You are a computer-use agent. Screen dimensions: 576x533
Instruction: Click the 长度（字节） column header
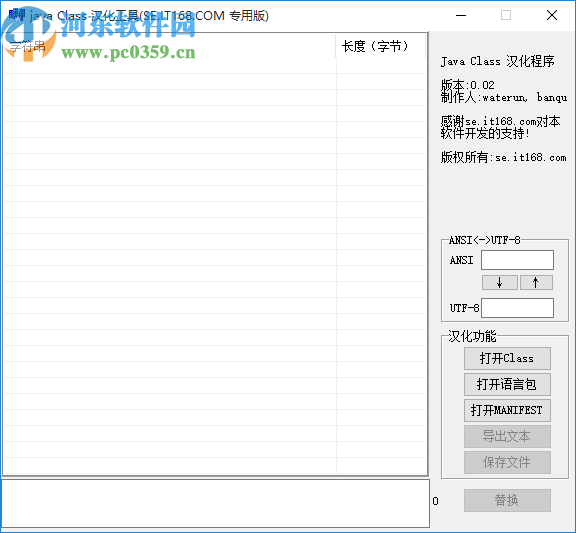coord(381,46)
